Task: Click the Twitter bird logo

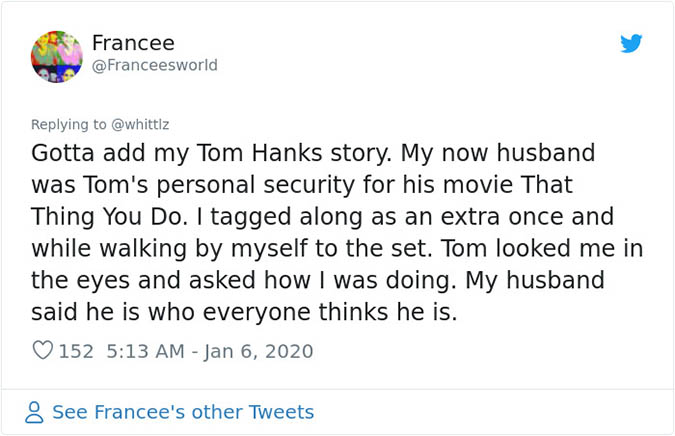Action: [630, 44]
